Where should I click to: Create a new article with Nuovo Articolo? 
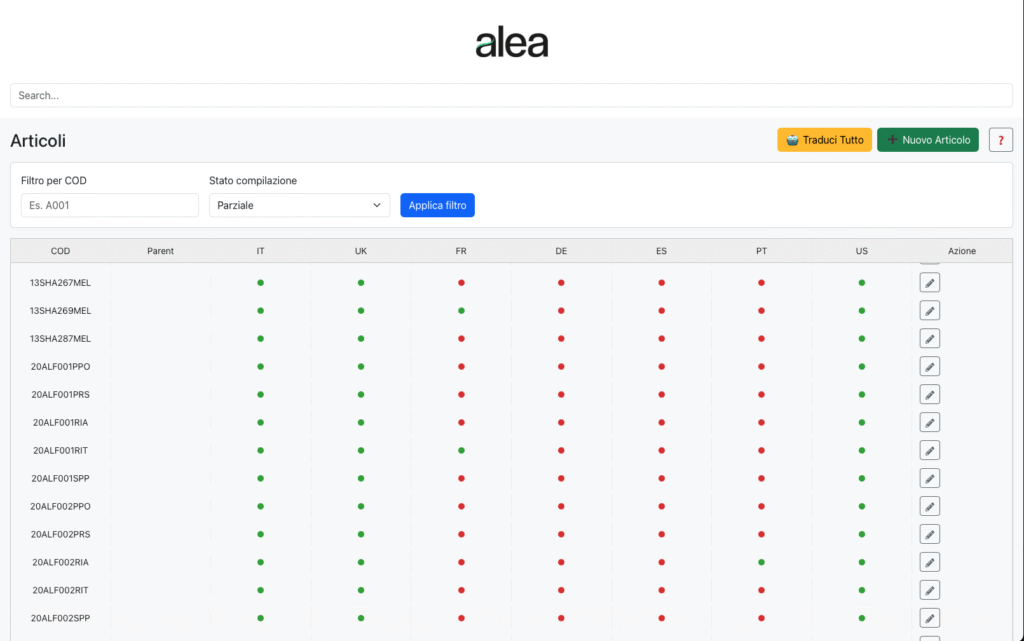(x=927, y=140)
